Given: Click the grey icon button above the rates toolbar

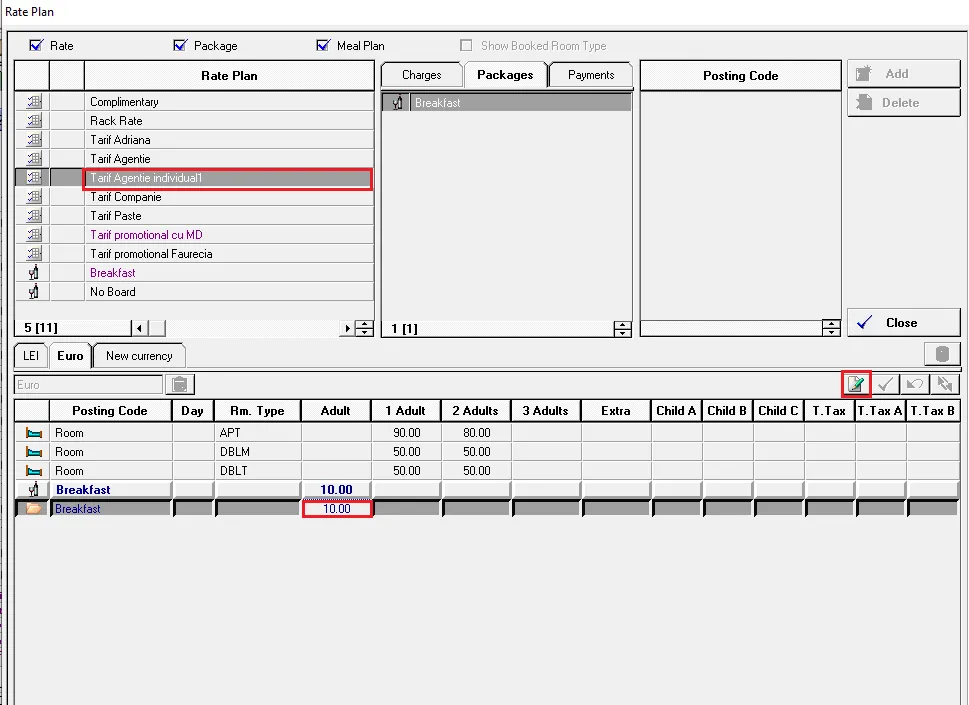Looking at the screenshot, I should [x=942, y=354].
